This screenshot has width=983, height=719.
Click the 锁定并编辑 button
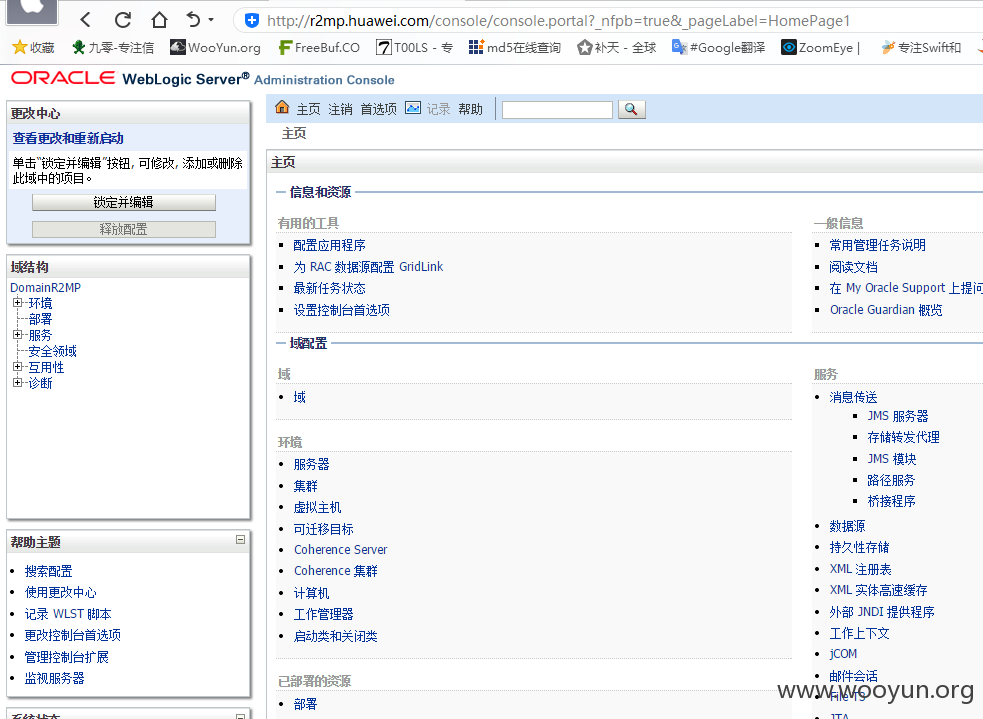(x=124, y=202)
